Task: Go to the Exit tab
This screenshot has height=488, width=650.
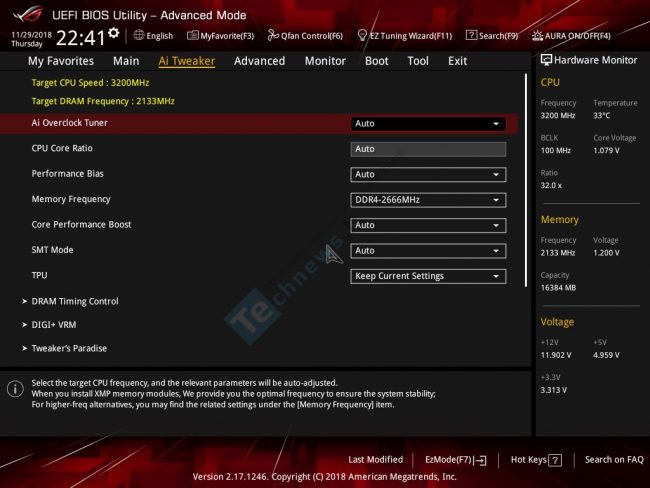Action: point(457,61)
